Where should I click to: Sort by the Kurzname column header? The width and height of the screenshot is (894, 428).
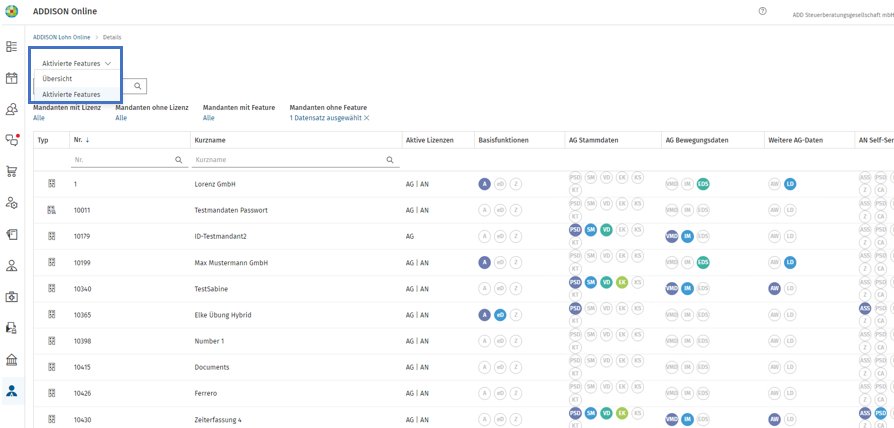pyautogui.click(x=208, y=140)
